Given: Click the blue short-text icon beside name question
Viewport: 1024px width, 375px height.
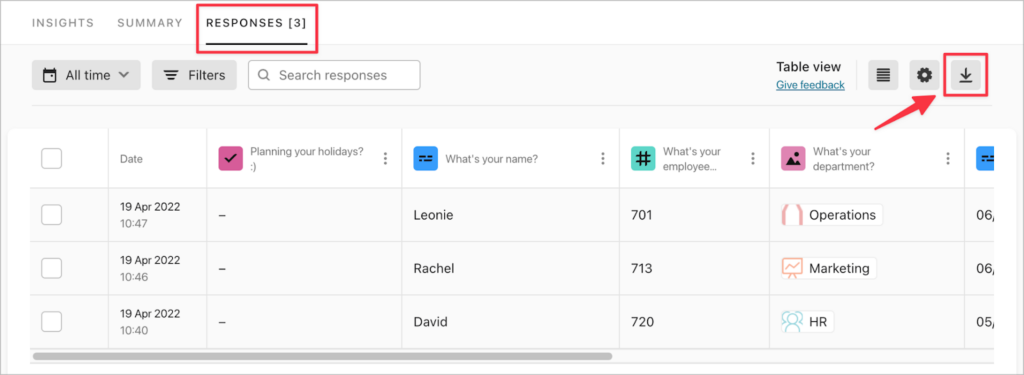Looking at the screenshot, I should (x=426, y=158).
